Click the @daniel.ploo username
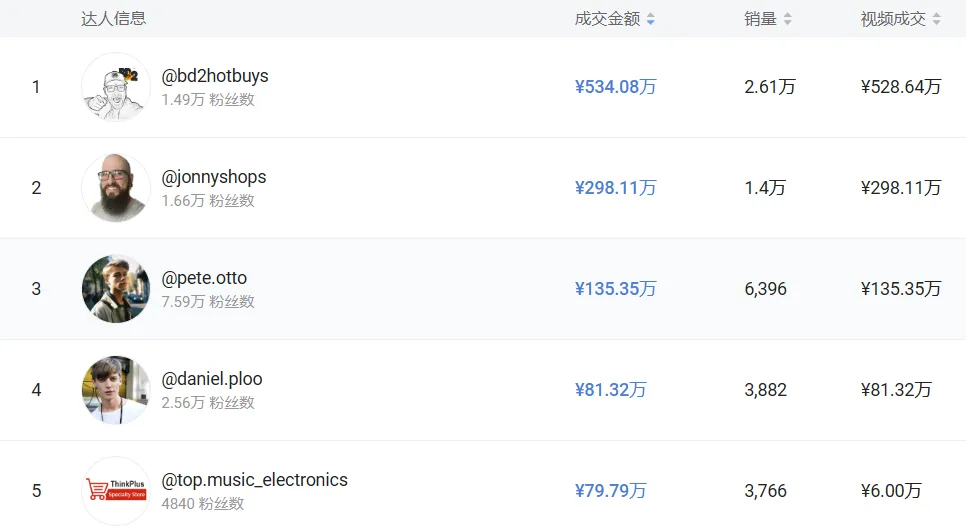Image resolution: width=966 pixels, height=530 pixels. coord(212,379)
